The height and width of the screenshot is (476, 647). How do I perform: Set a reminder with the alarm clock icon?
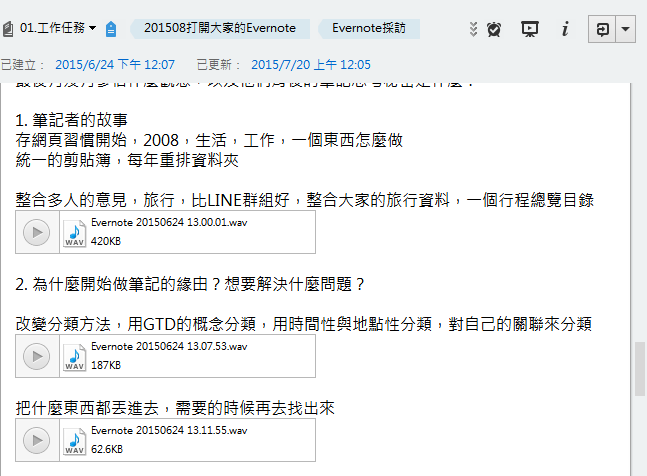(x=494, y=29)
